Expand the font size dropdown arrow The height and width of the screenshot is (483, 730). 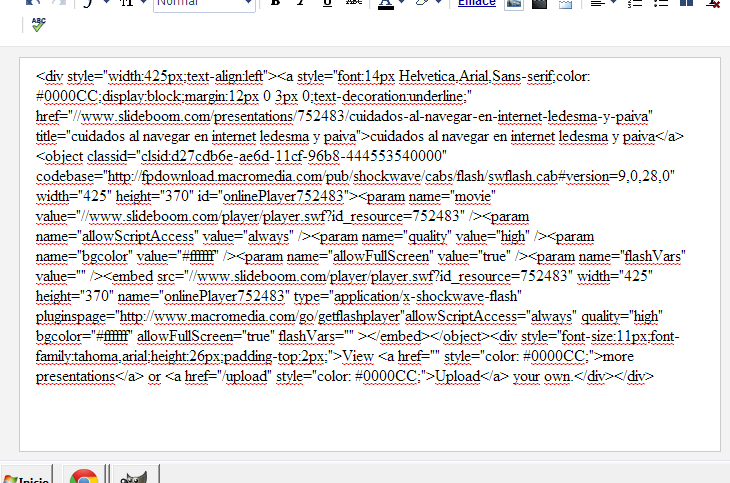pos(144,2)
